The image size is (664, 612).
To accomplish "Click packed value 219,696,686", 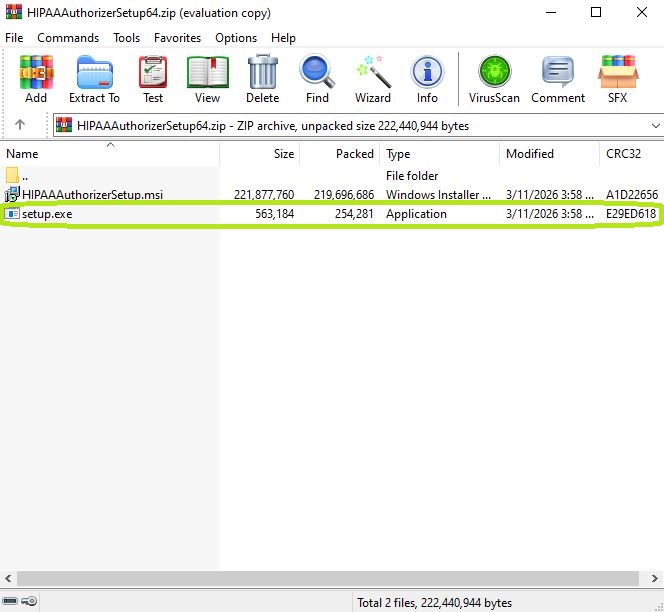I will tap(344, 195).
